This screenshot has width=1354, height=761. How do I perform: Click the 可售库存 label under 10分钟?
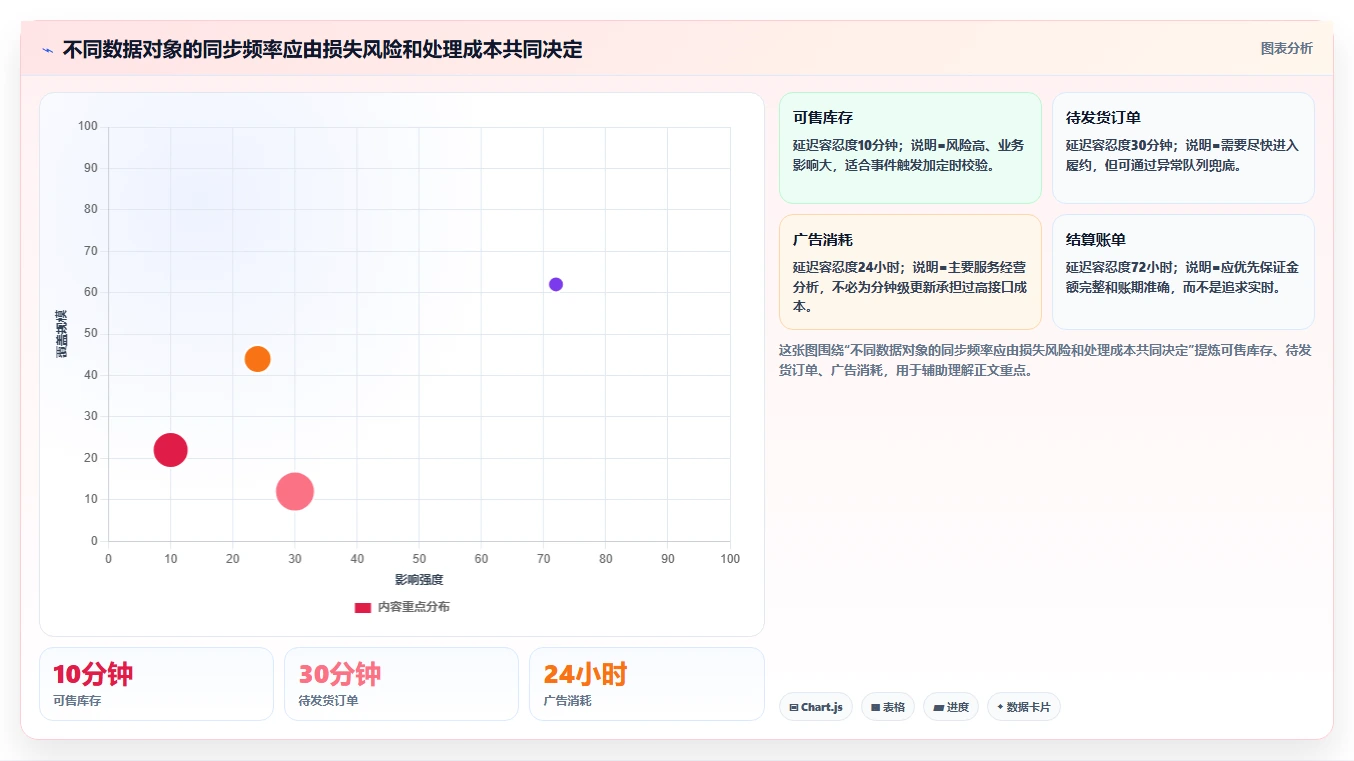[77, 701]
